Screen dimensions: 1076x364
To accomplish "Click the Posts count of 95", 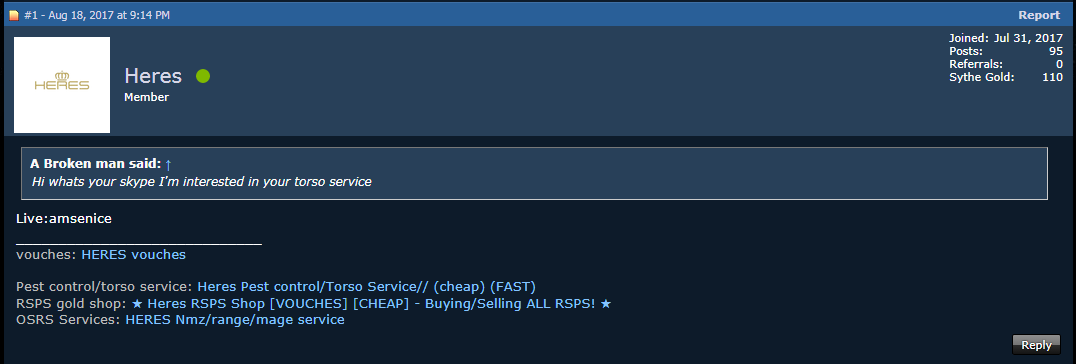I will [1006, 52].
